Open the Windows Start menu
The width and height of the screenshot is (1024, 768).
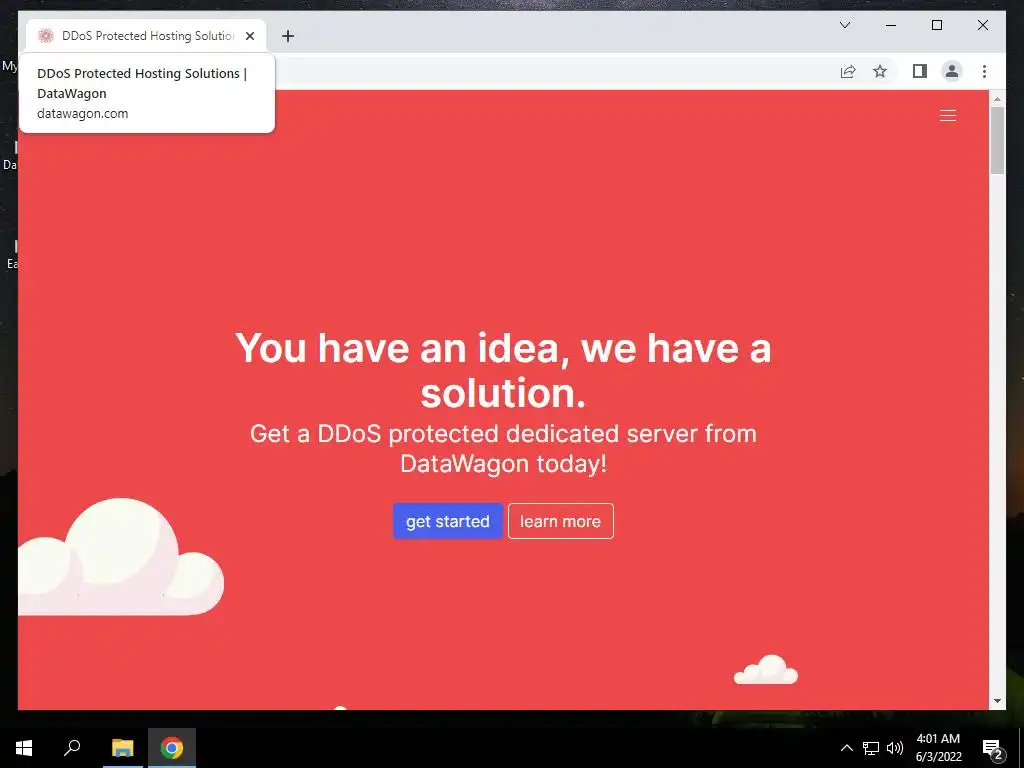tap(24, 748)
